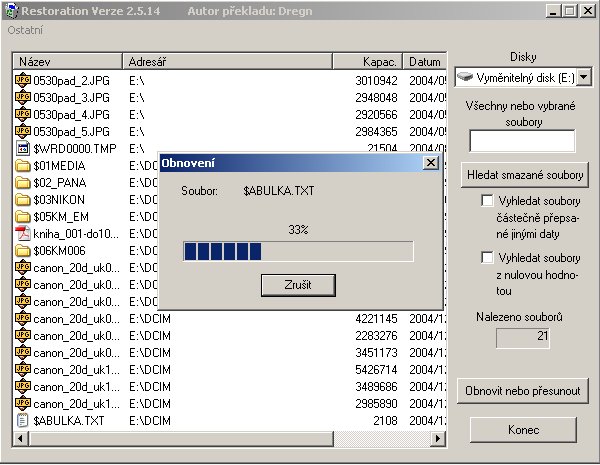Sort by Název column header
600x465 pixels.
[x=67, y=61]
